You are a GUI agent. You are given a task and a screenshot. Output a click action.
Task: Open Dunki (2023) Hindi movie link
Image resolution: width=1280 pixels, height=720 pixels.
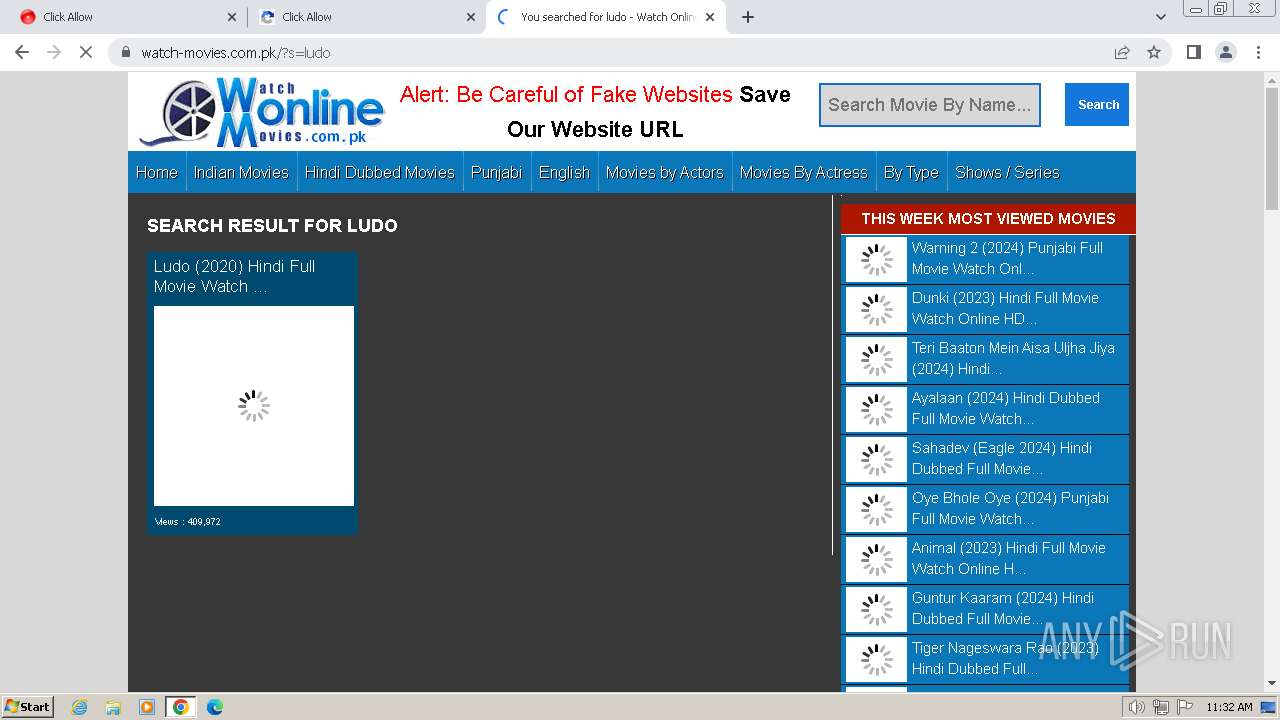pyautogui.click(x=1005, y=308)
